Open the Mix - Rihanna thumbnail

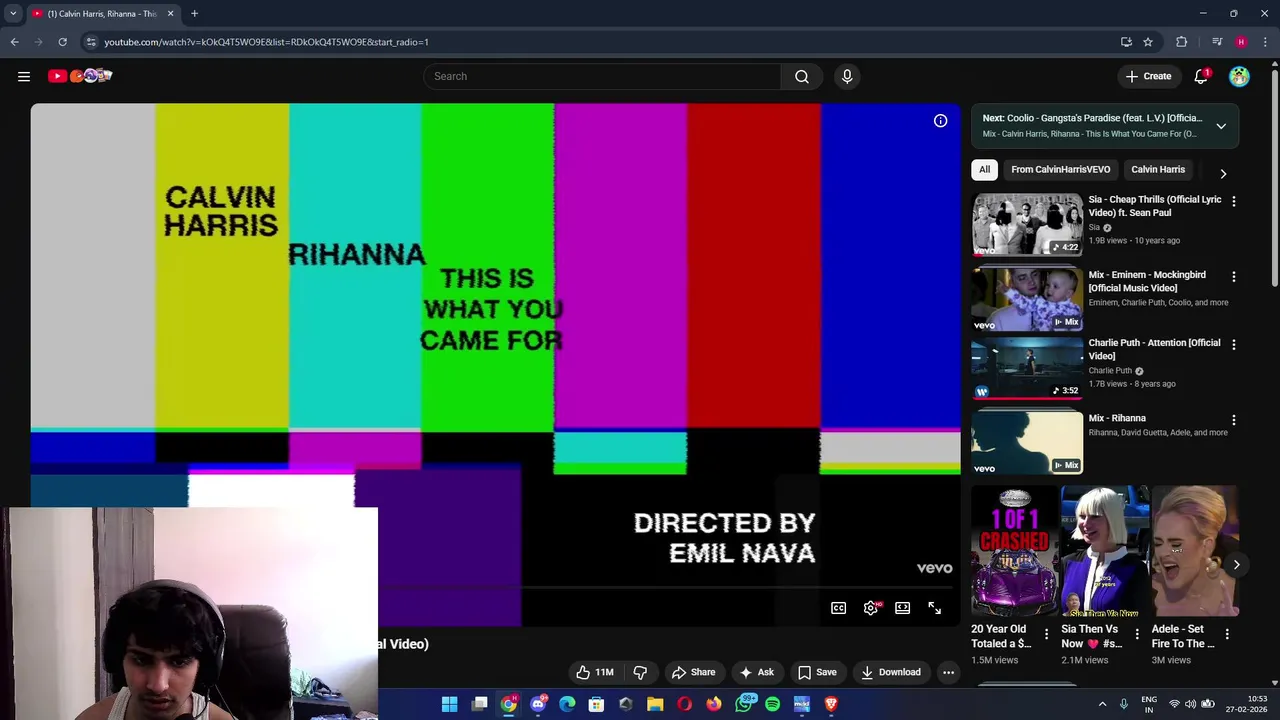coord(1027,443)
